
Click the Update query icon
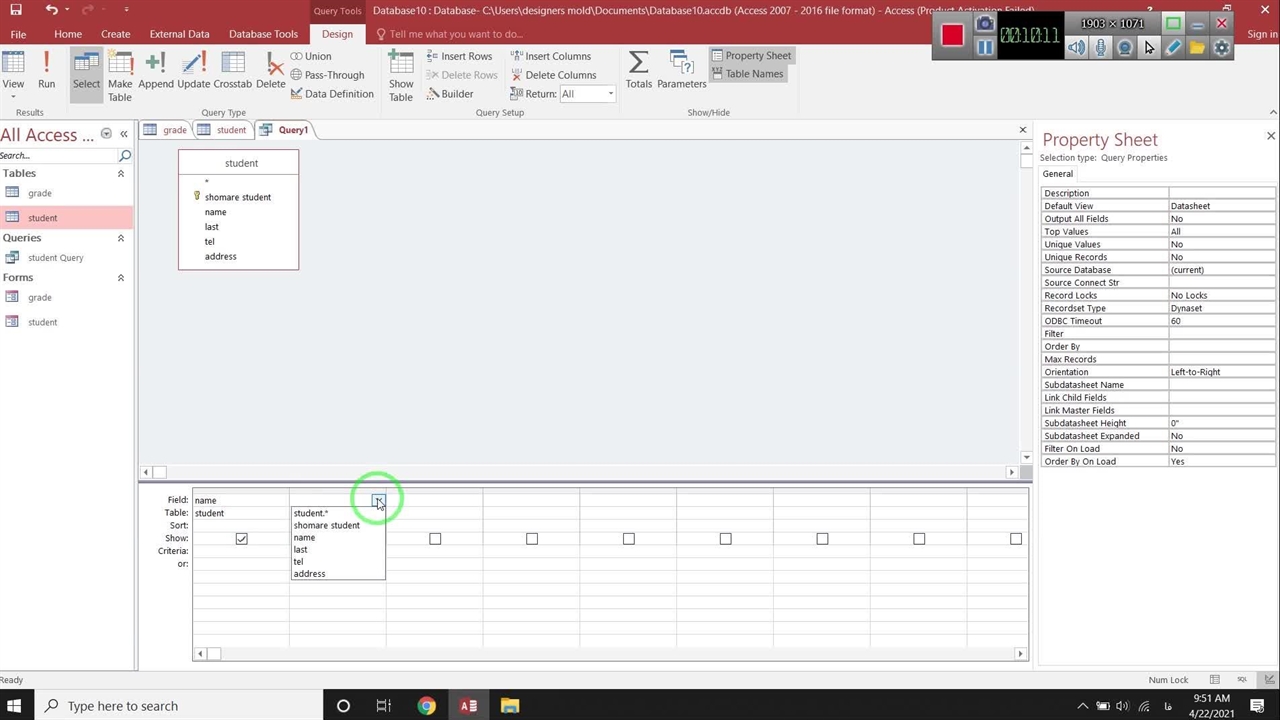[193, 70]
